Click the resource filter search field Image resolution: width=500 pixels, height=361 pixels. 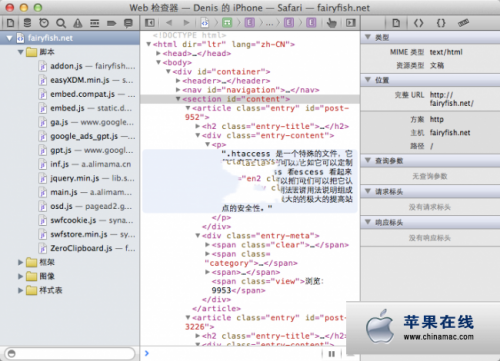coord(70,353)
